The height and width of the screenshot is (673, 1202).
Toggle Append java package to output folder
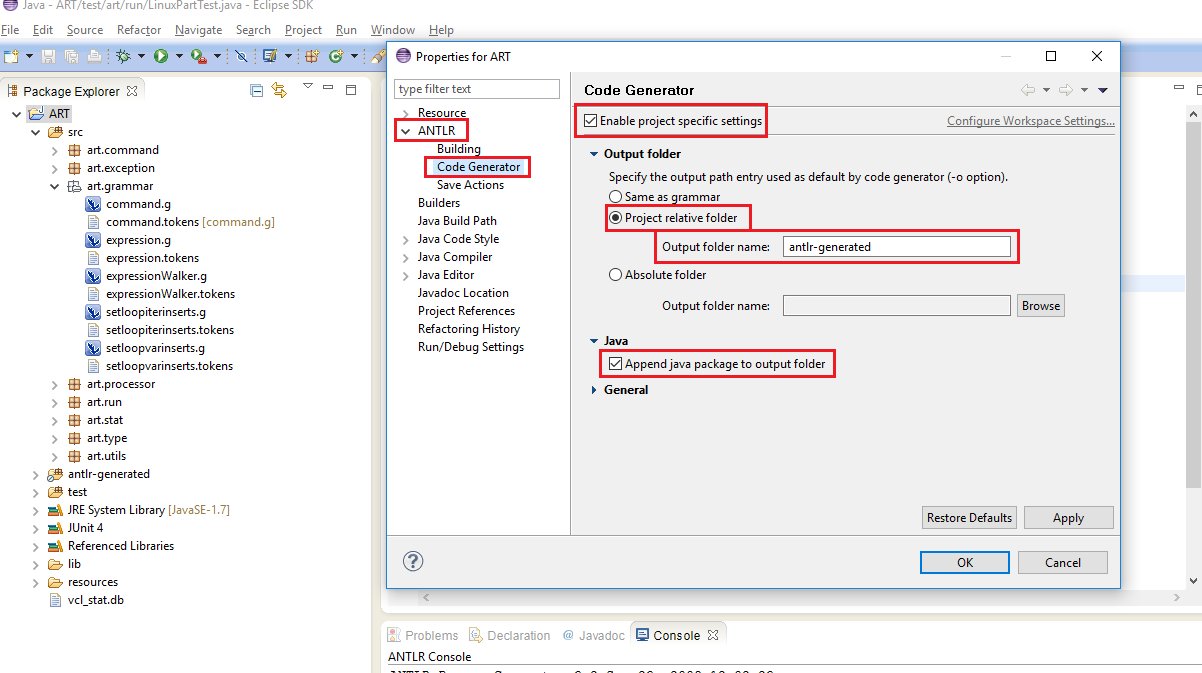click(x=616, y=364)
